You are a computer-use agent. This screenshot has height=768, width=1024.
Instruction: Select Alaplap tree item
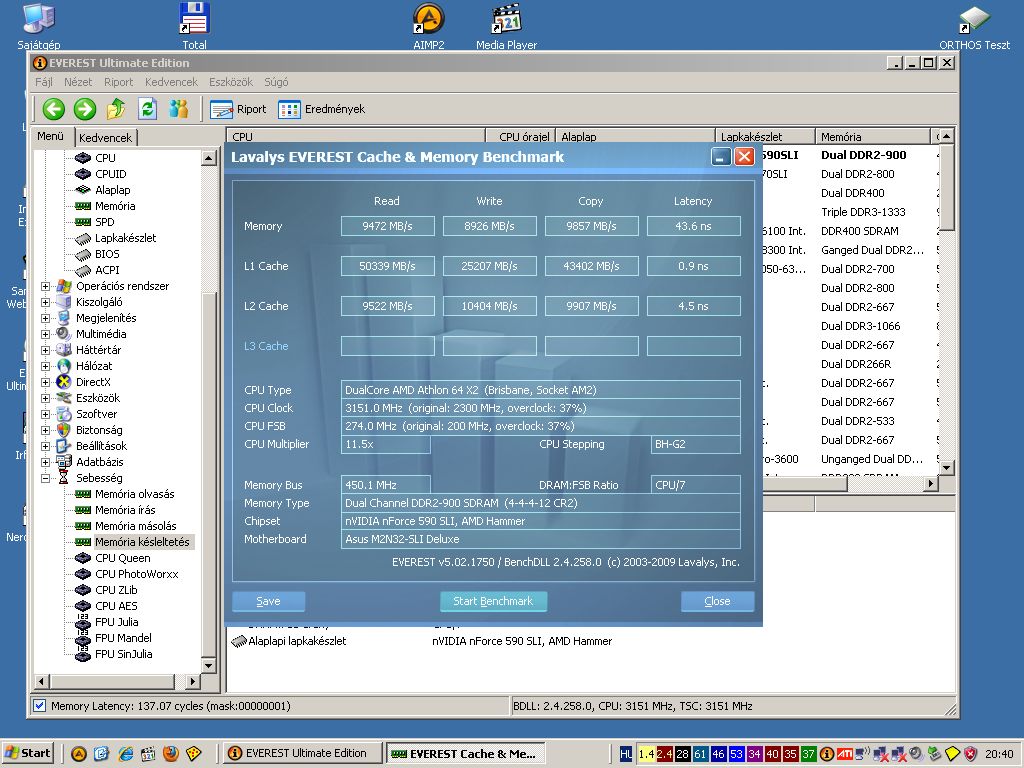pos(112,190)
